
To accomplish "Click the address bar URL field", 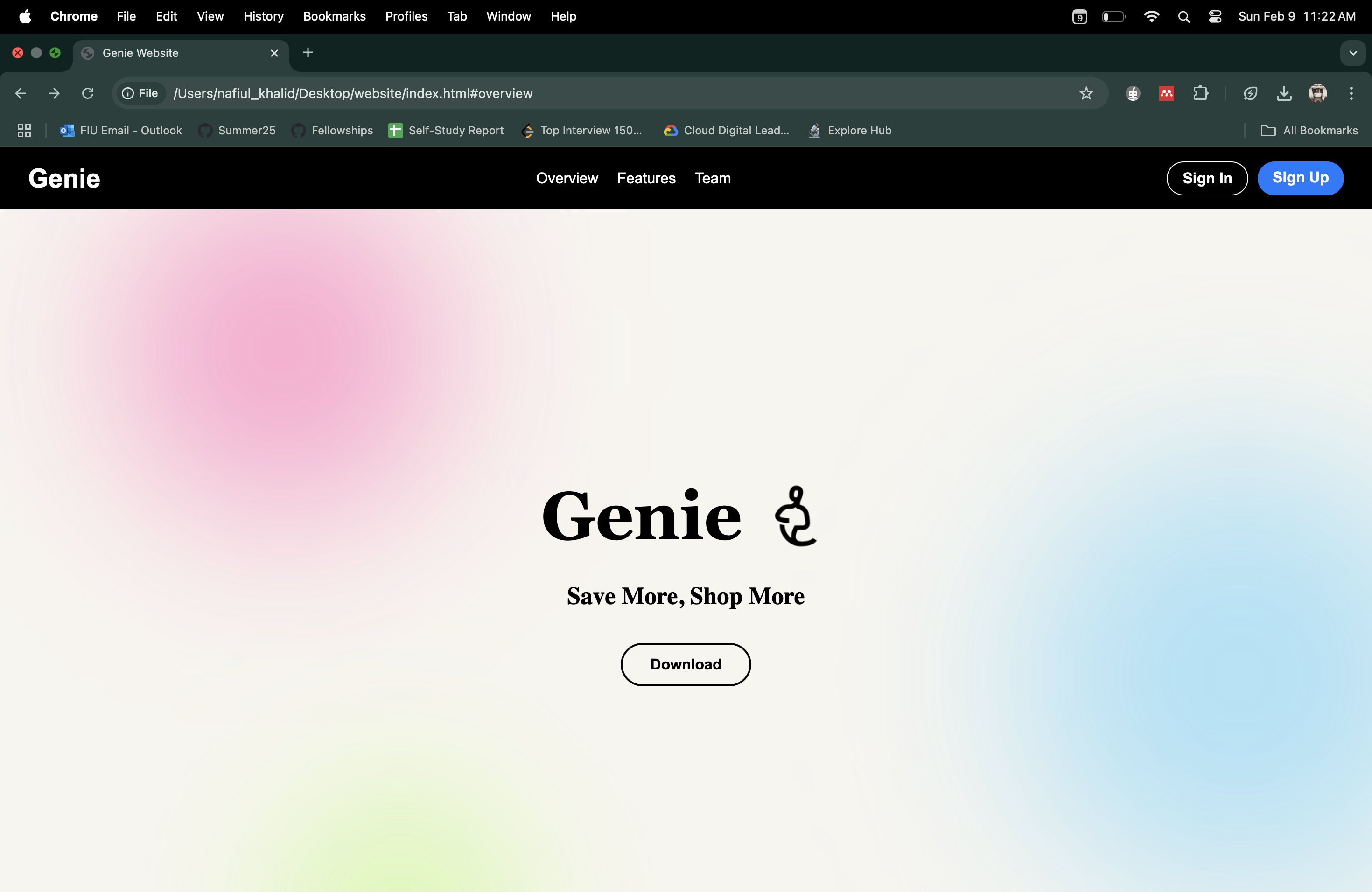I will point(576,93).
